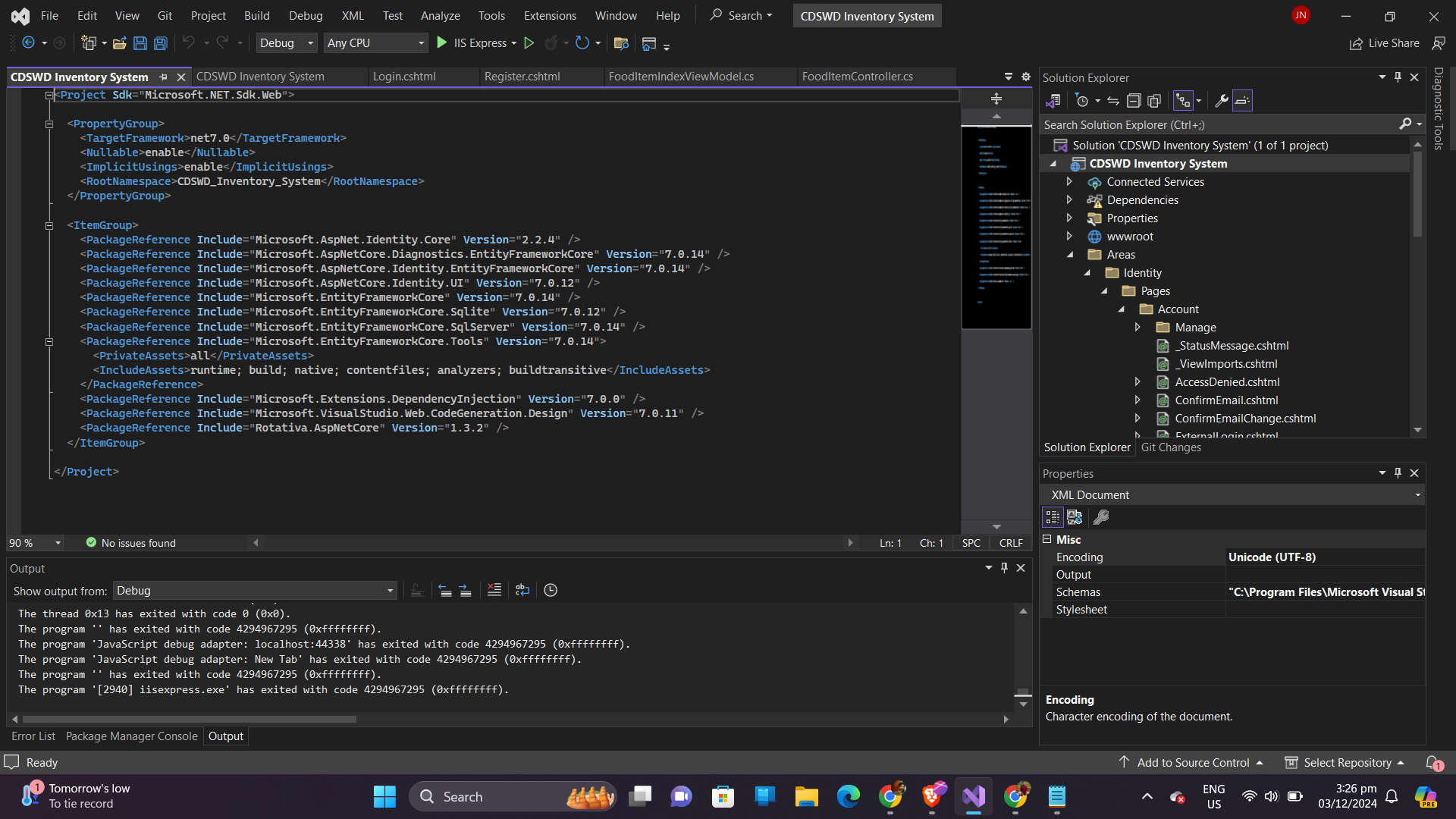Expand the Manage folder
This screenshot has width=1456, height=819.
click(1137, 328)
